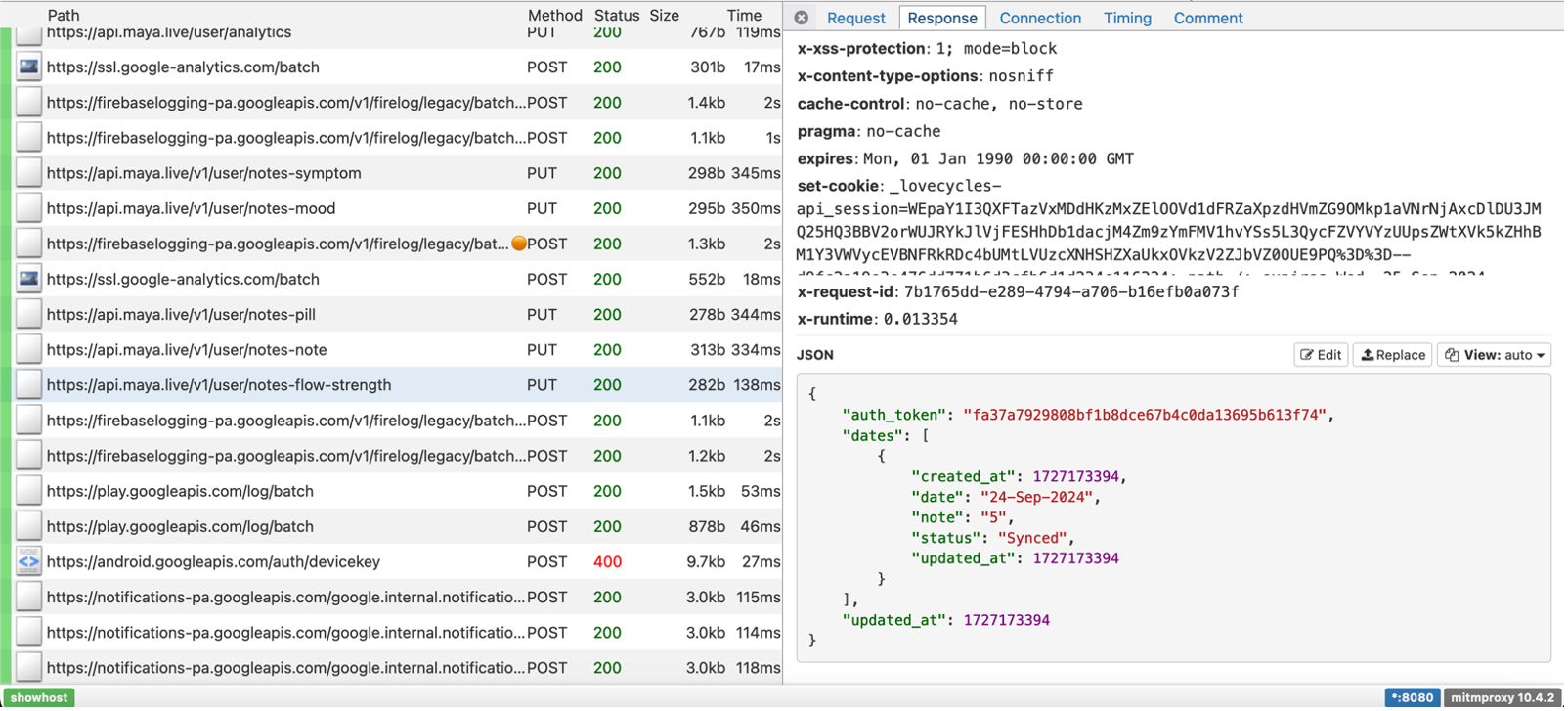
Task: Click image icon of first google-analytics batch row
Action: point(29,67)
